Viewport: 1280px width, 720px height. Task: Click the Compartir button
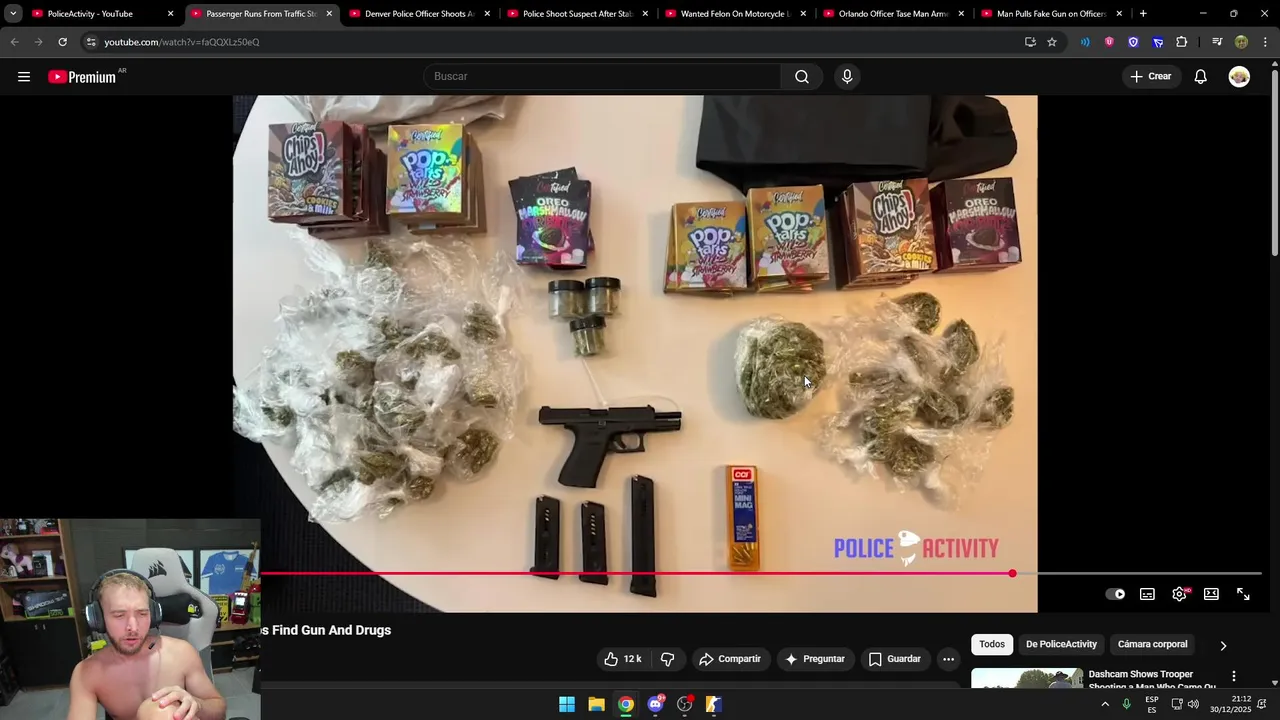[x=730, y=659]
